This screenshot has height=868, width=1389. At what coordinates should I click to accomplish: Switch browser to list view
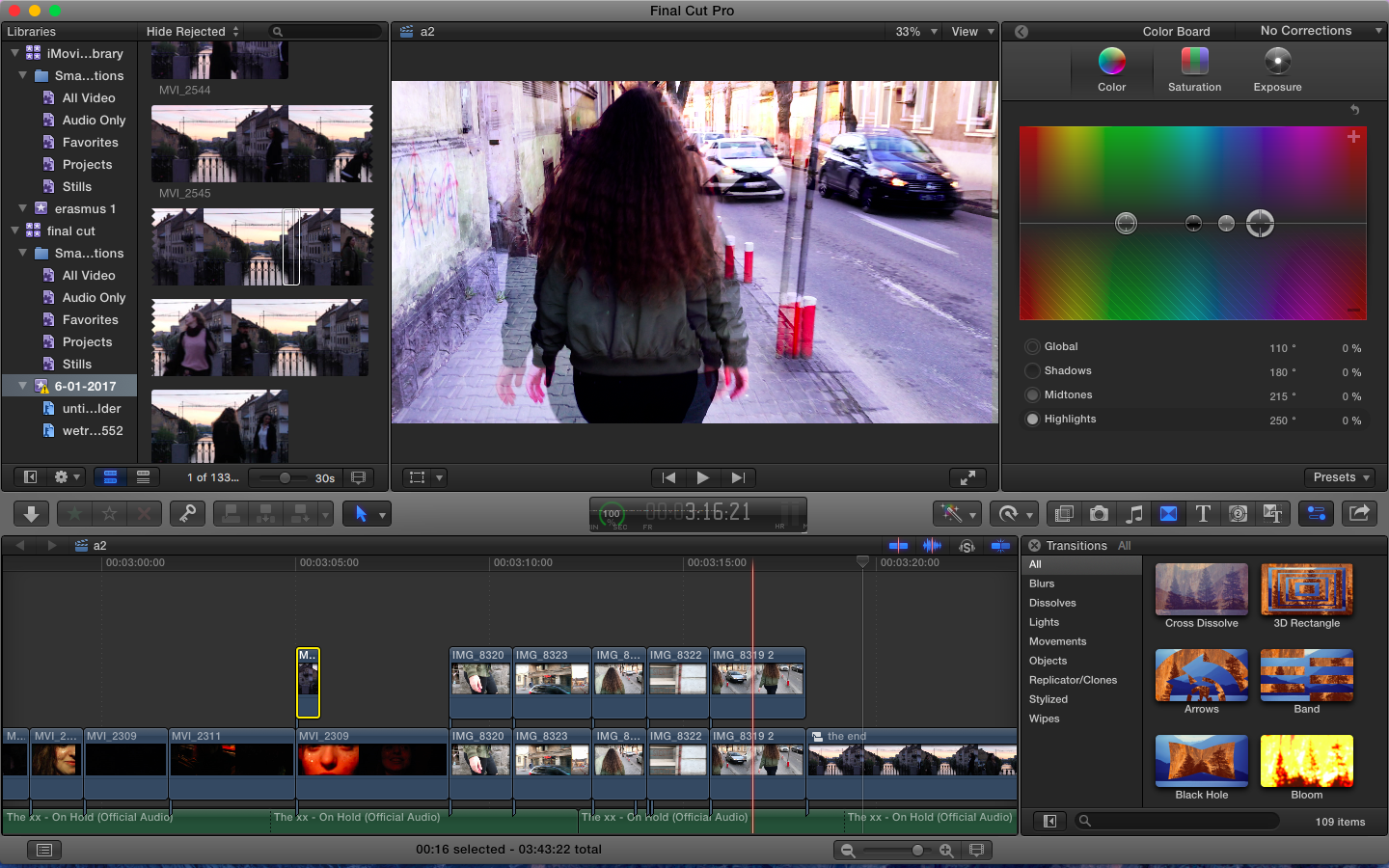pyautogui.click(x=143, y=477)
